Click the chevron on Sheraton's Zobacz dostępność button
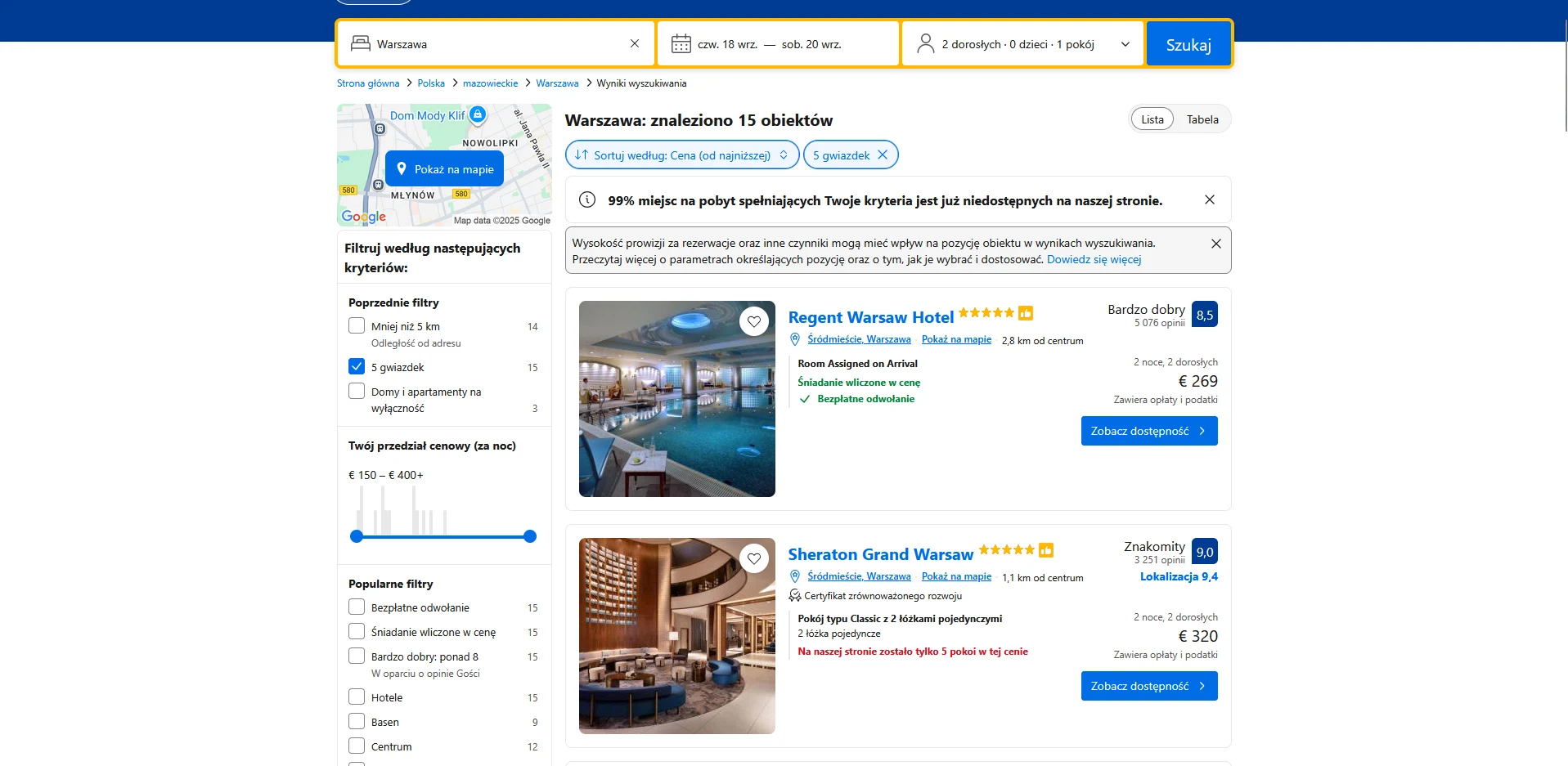This screenshot has width=1568, height=766. [1202, 686]
